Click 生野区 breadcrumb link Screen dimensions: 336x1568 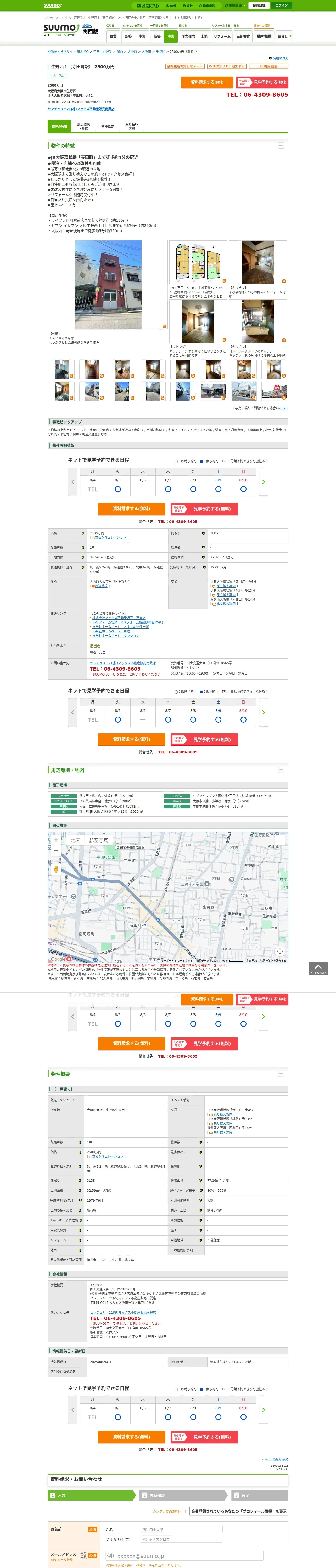160,52
